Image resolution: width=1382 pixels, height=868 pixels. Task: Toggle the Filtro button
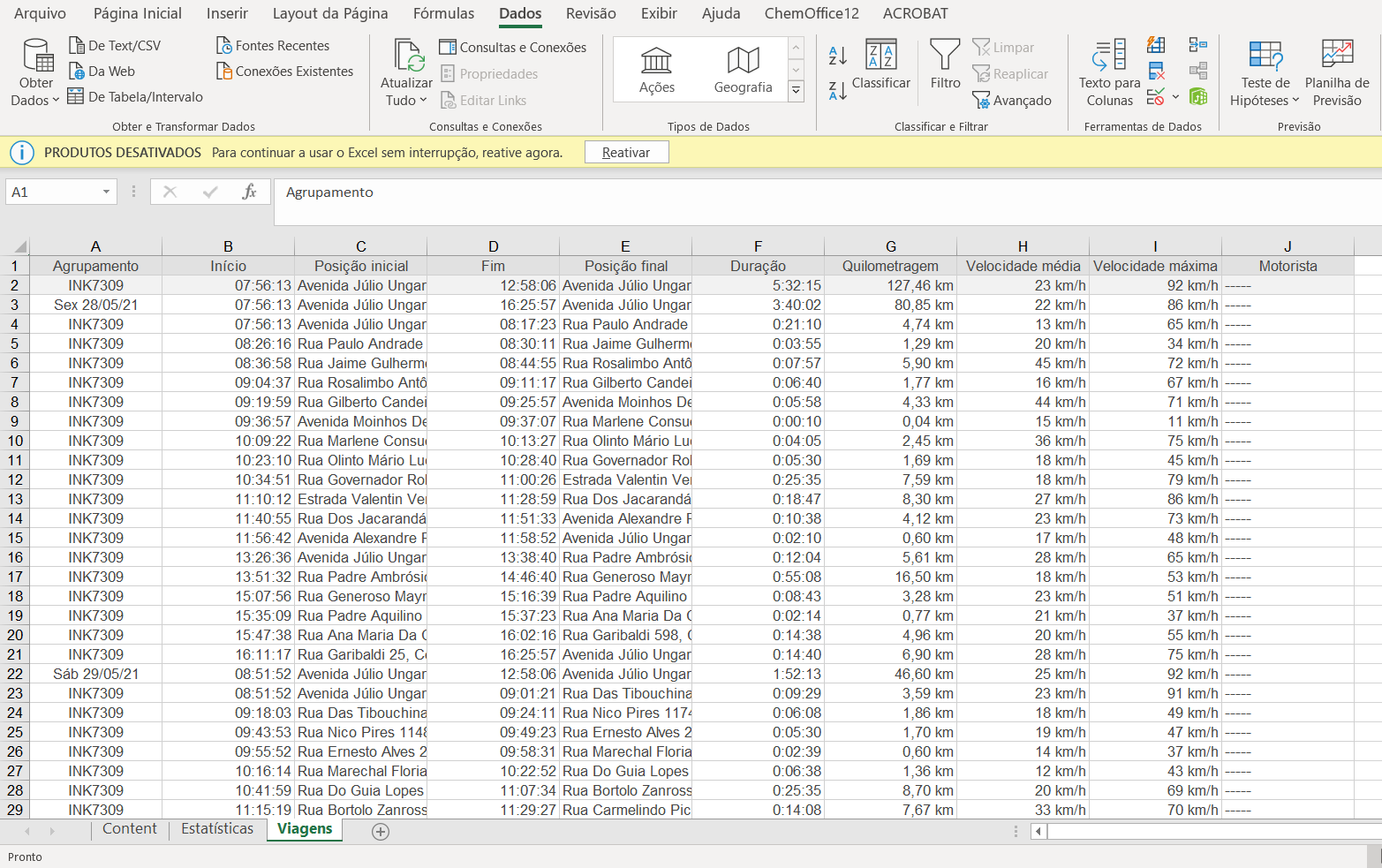pyautogui.click(x=944, y=64)
